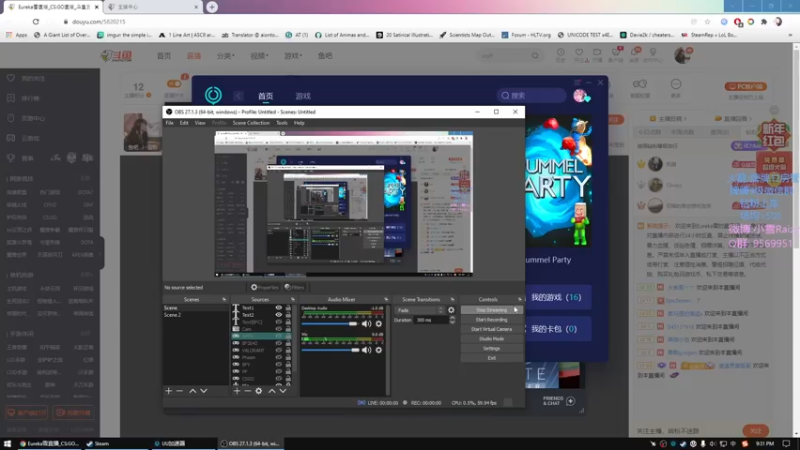Image resolution: width=800 pixels, height=450 pixels.
Task: Open Windows Start menu
Action: point(7,443)
